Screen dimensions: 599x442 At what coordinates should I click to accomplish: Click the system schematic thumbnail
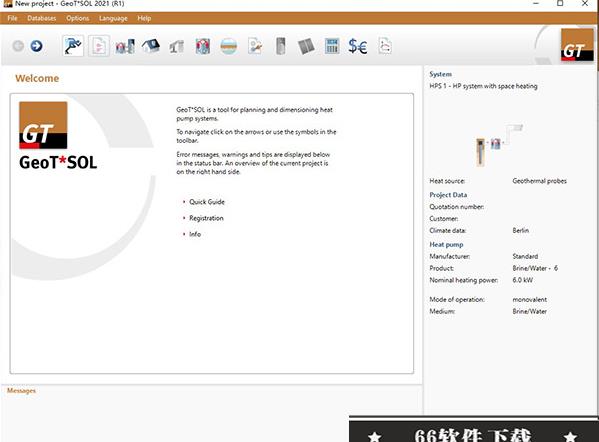(499, 145)
